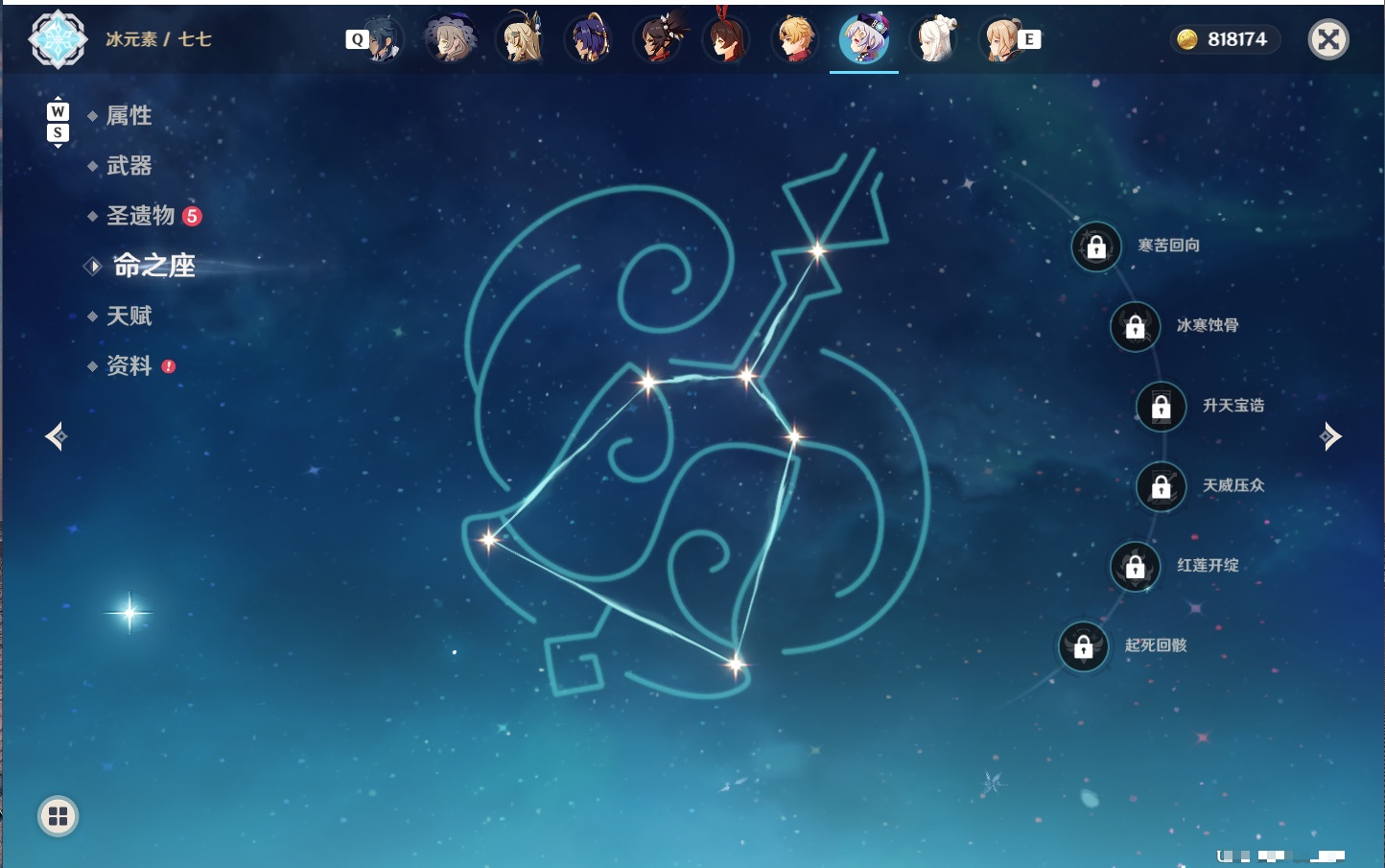
Task: Open the locked 升天宝诰 constellation node
Action: 1161,407
